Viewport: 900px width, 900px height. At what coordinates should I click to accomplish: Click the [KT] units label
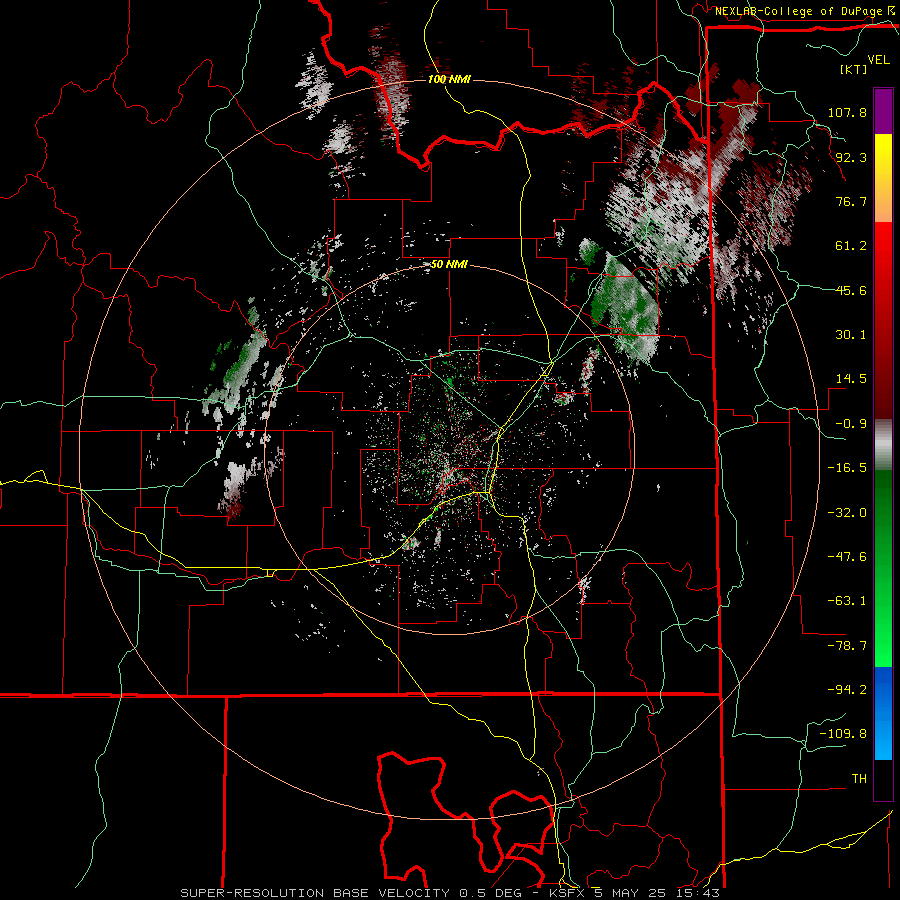[853, 69]
